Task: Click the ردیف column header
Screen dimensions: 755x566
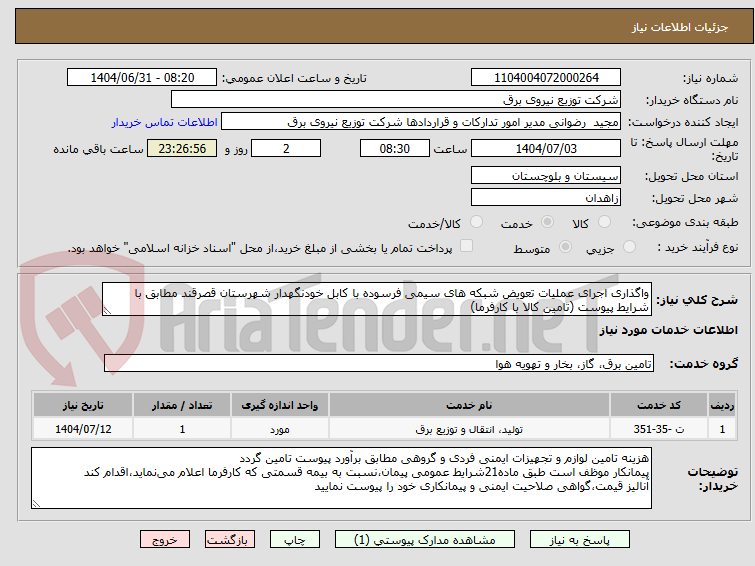Action: (x=722, y=405)
